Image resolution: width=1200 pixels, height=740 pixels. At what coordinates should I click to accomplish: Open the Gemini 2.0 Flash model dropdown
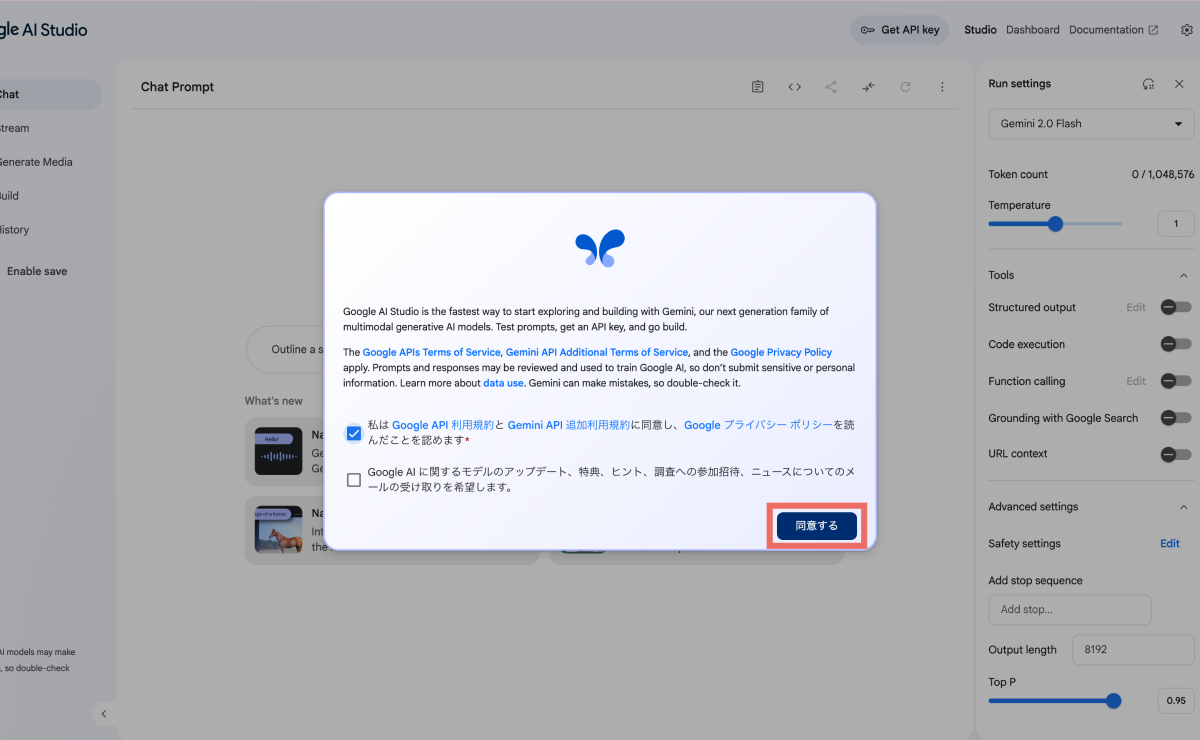(1091, 124)
